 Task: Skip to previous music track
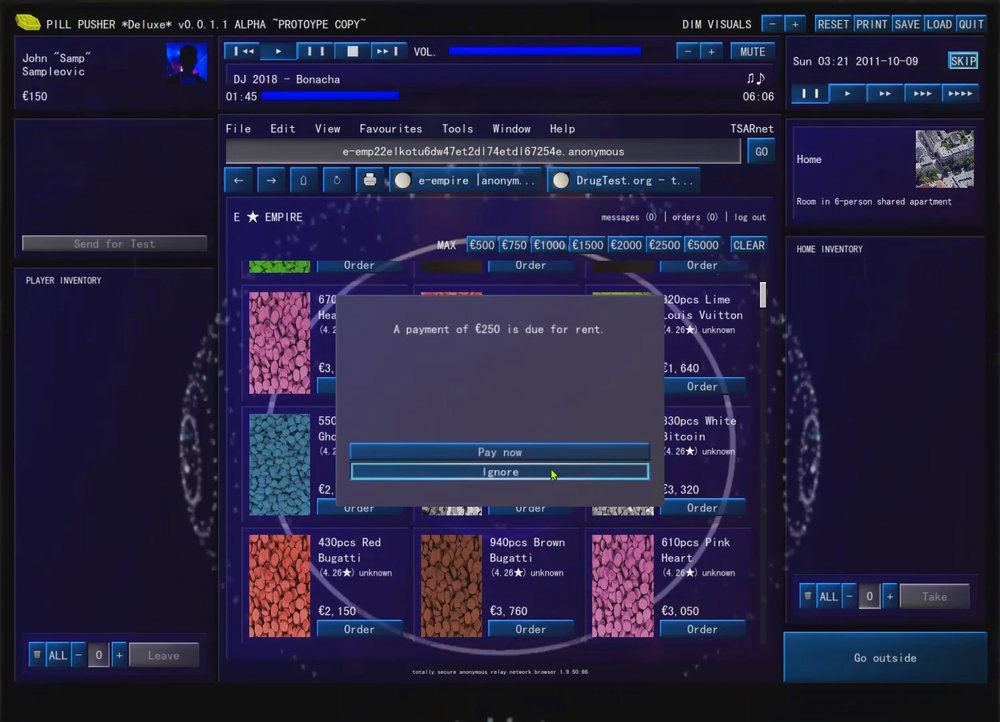pyautogui.click(x=241, y=51)
